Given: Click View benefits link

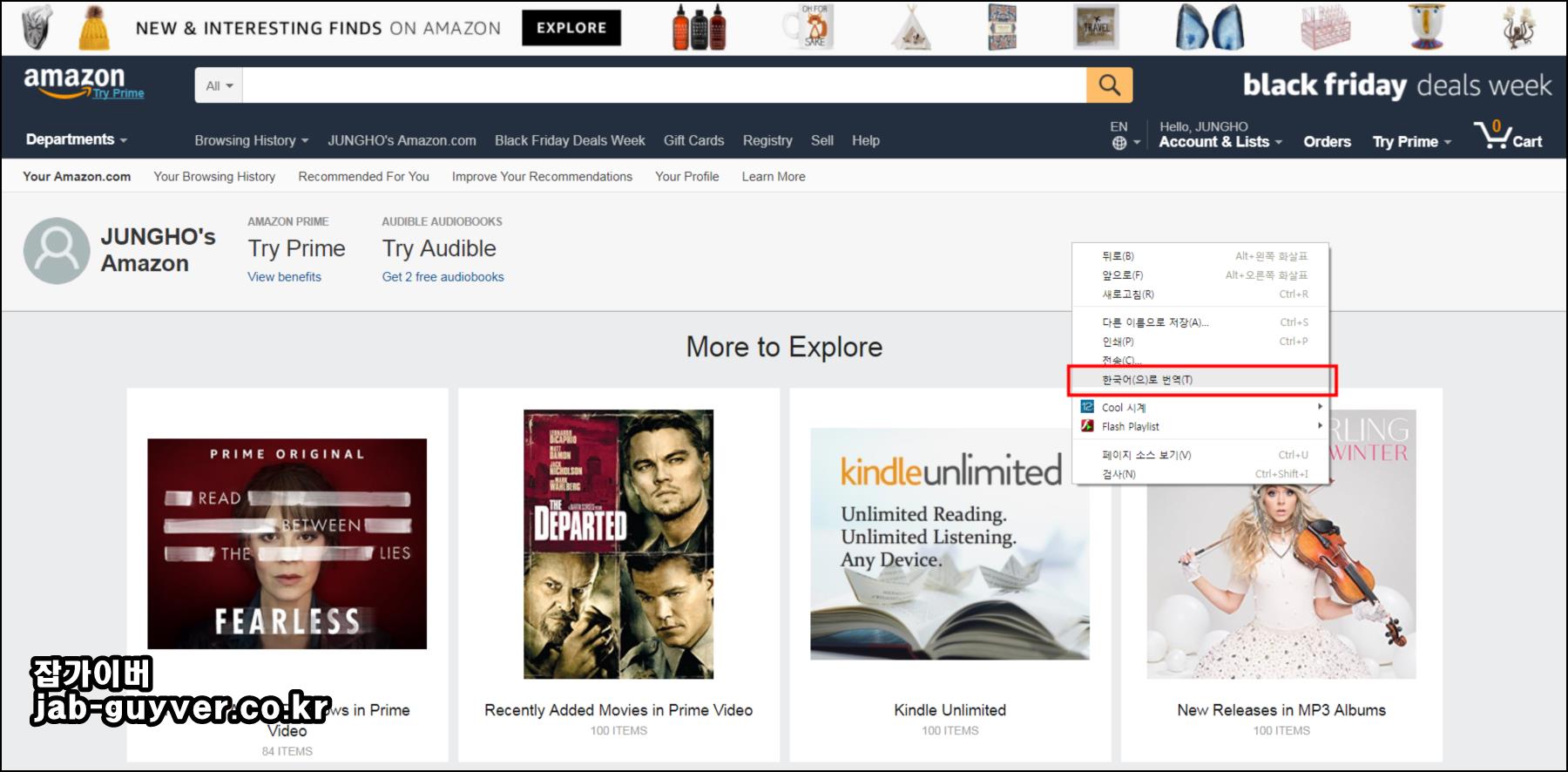Looking at the screenshot, I should click(284, 277).
